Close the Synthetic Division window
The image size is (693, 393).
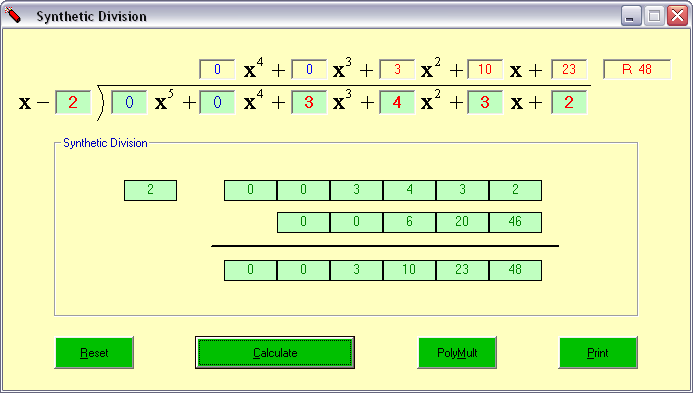coord(678,16)
